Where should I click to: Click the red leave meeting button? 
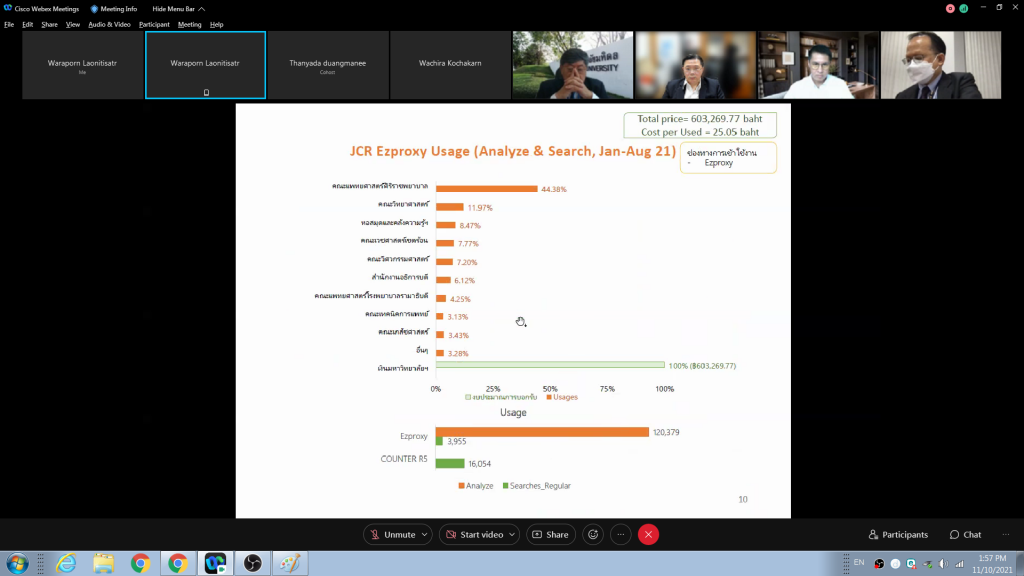(x=648, y=535)
